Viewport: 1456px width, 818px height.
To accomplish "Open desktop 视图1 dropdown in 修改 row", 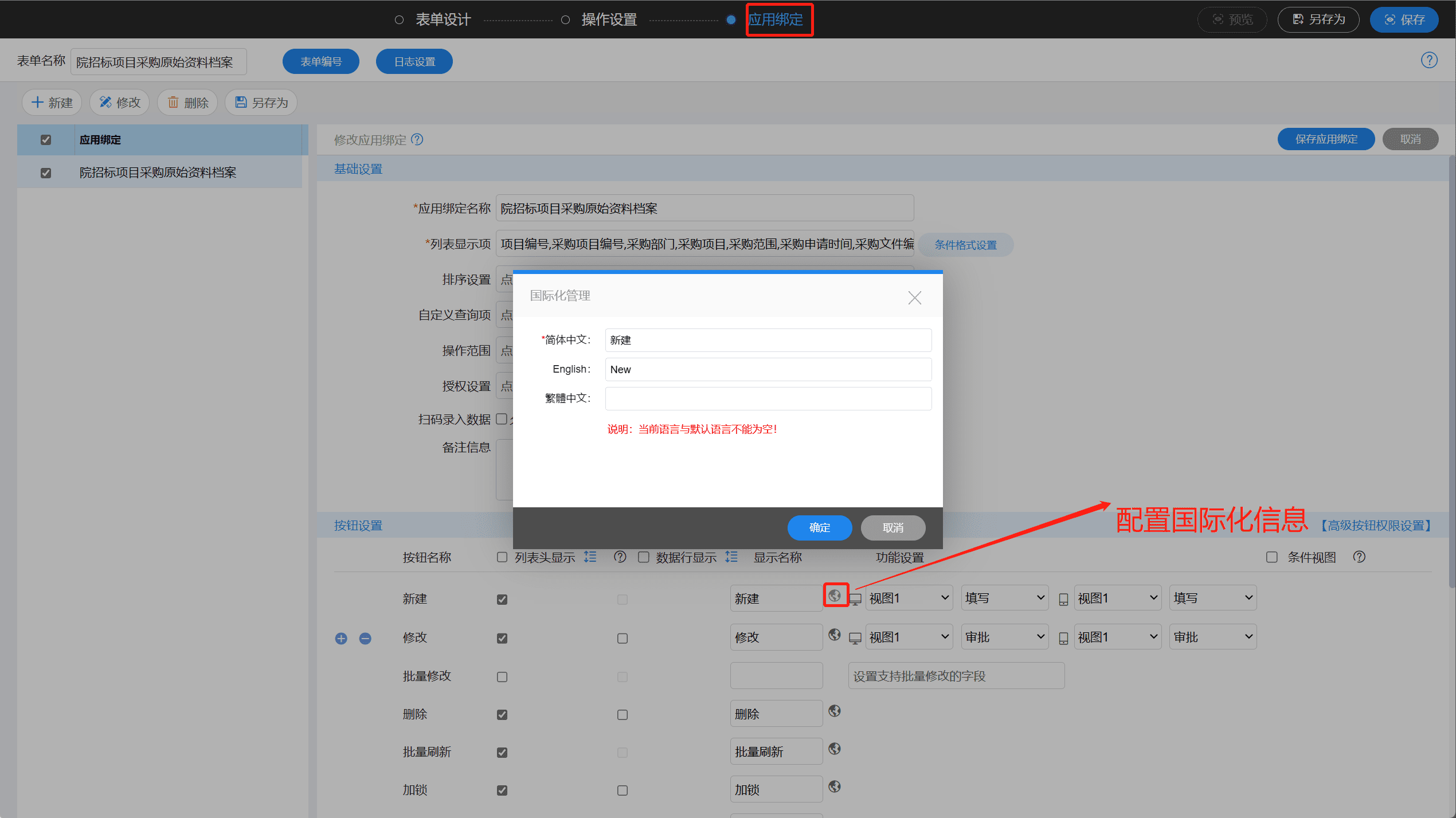I will click(909, 637).
